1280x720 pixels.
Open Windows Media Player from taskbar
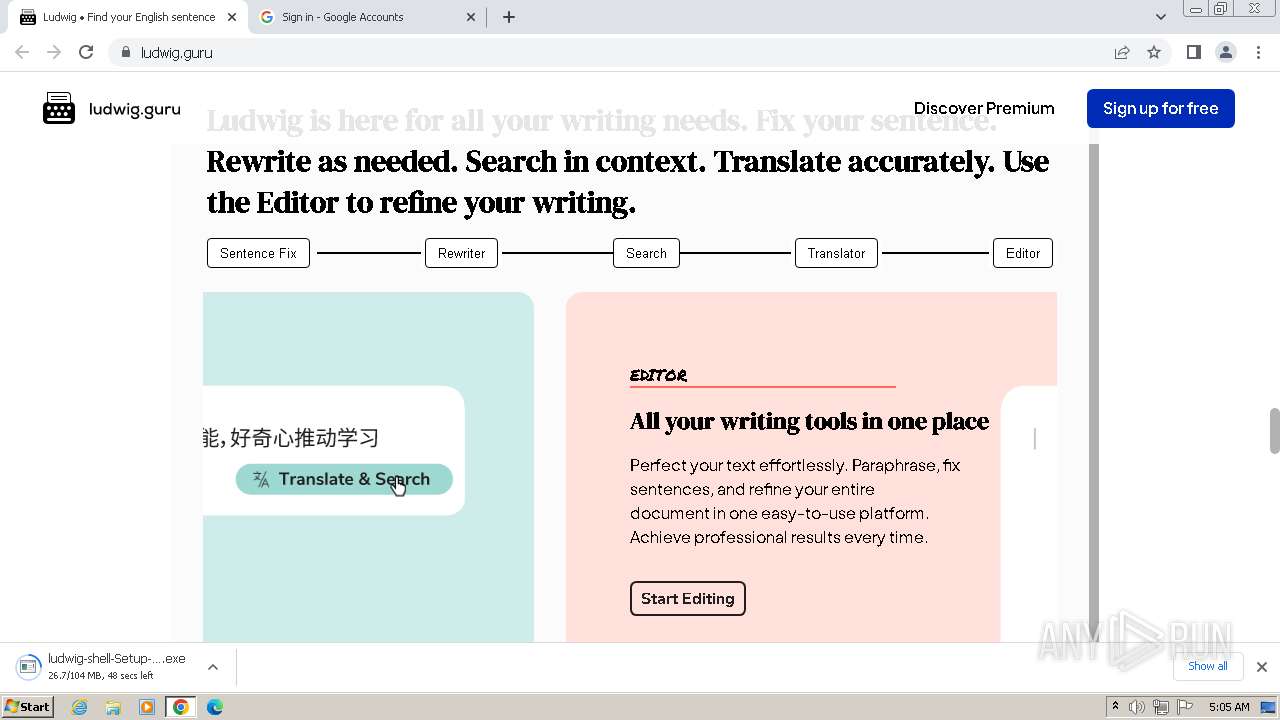click(147, 707)
